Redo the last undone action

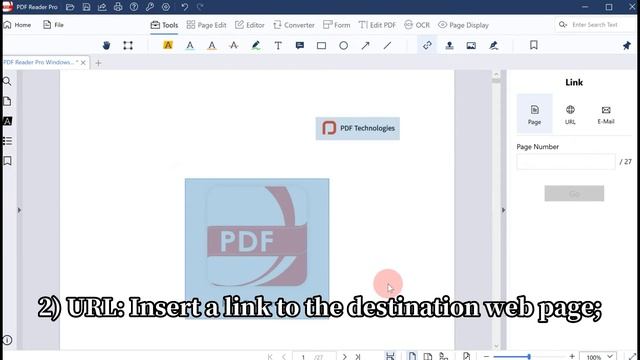(x=200, y=7)
